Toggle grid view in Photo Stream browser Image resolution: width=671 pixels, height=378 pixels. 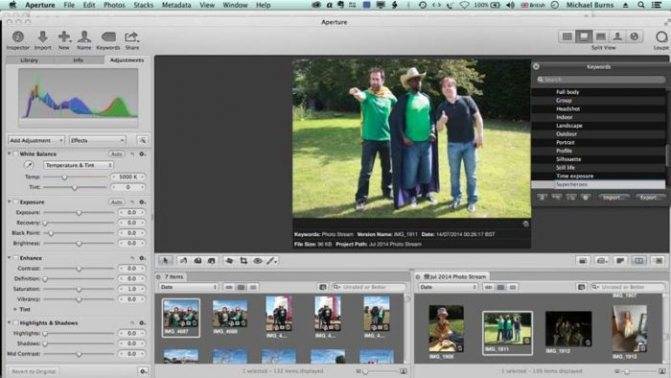tap(500, 287)
